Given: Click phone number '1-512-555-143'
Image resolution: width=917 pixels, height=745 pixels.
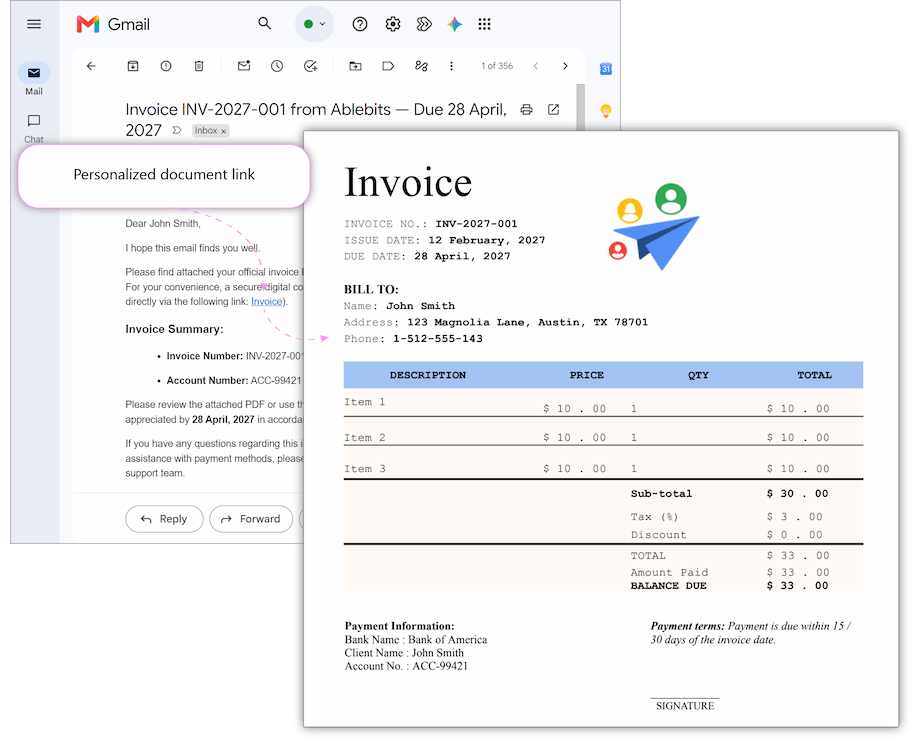Looking at the screenshot, I should click(437, 339).
